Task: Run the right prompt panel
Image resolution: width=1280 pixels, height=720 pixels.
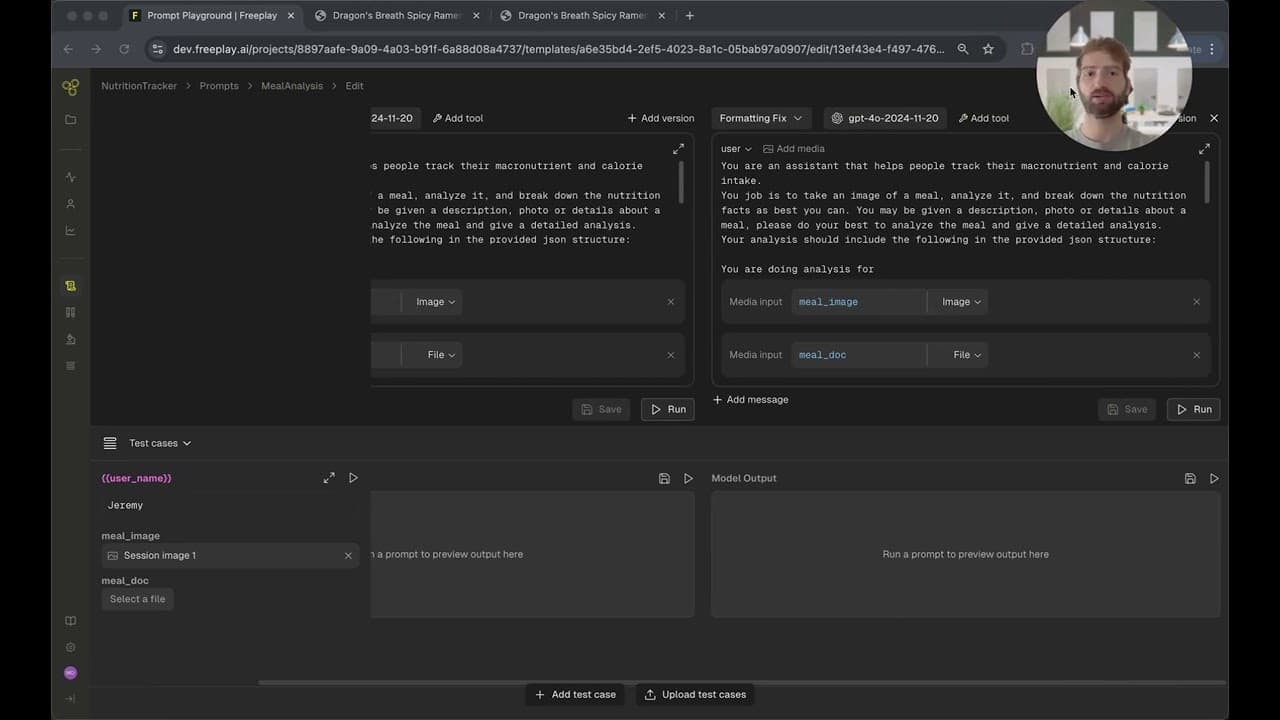Action: 1193,409
